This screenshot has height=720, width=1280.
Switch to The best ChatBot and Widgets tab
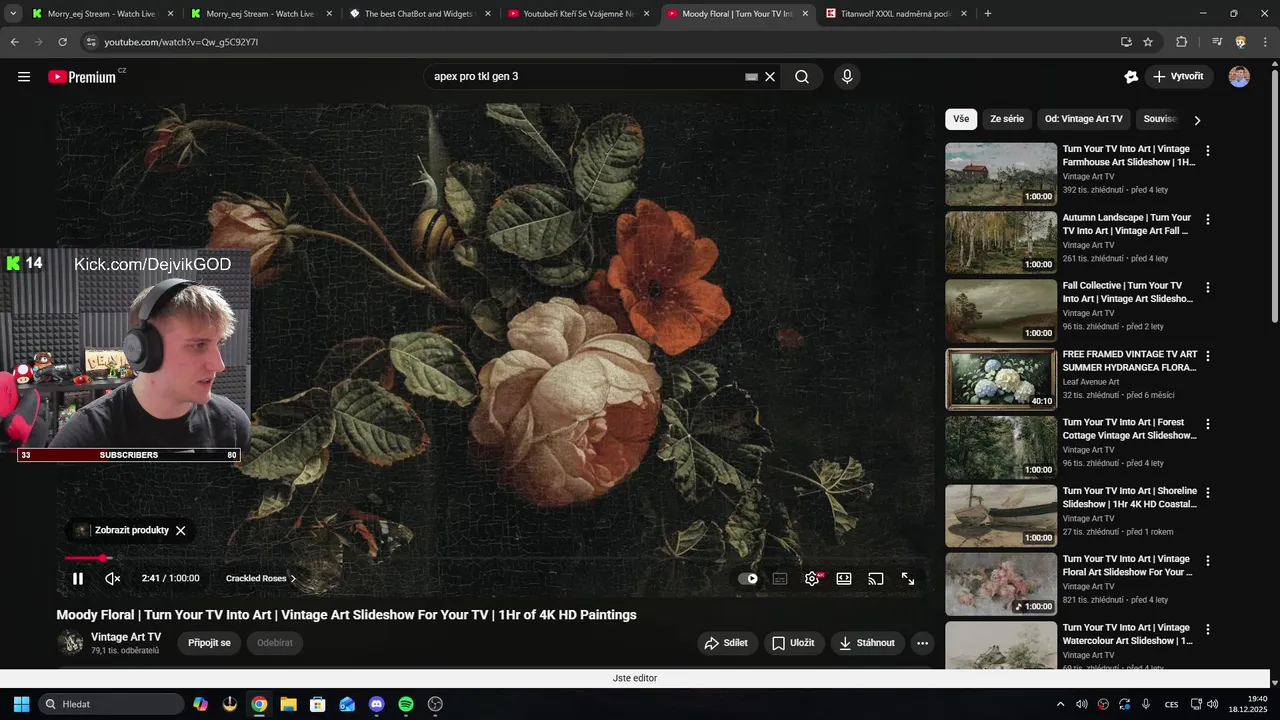click(420, 14)
